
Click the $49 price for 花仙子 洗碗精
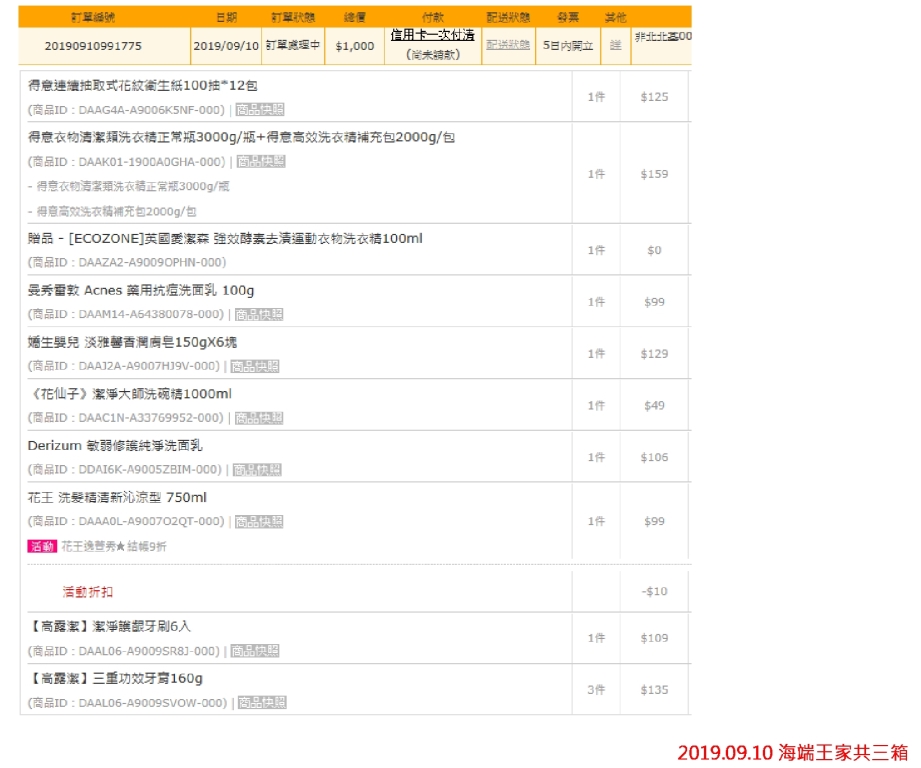(x=654, y=405)
